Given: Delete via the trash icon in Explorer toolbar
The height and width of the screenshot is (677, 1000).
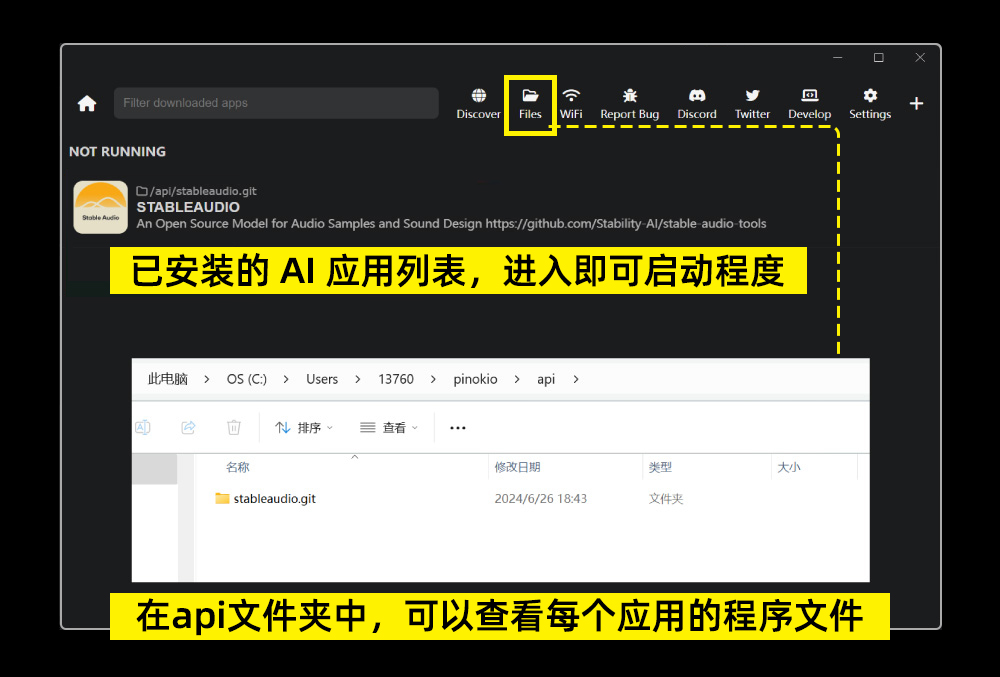Looking at the screenshot, I should 234,427.
